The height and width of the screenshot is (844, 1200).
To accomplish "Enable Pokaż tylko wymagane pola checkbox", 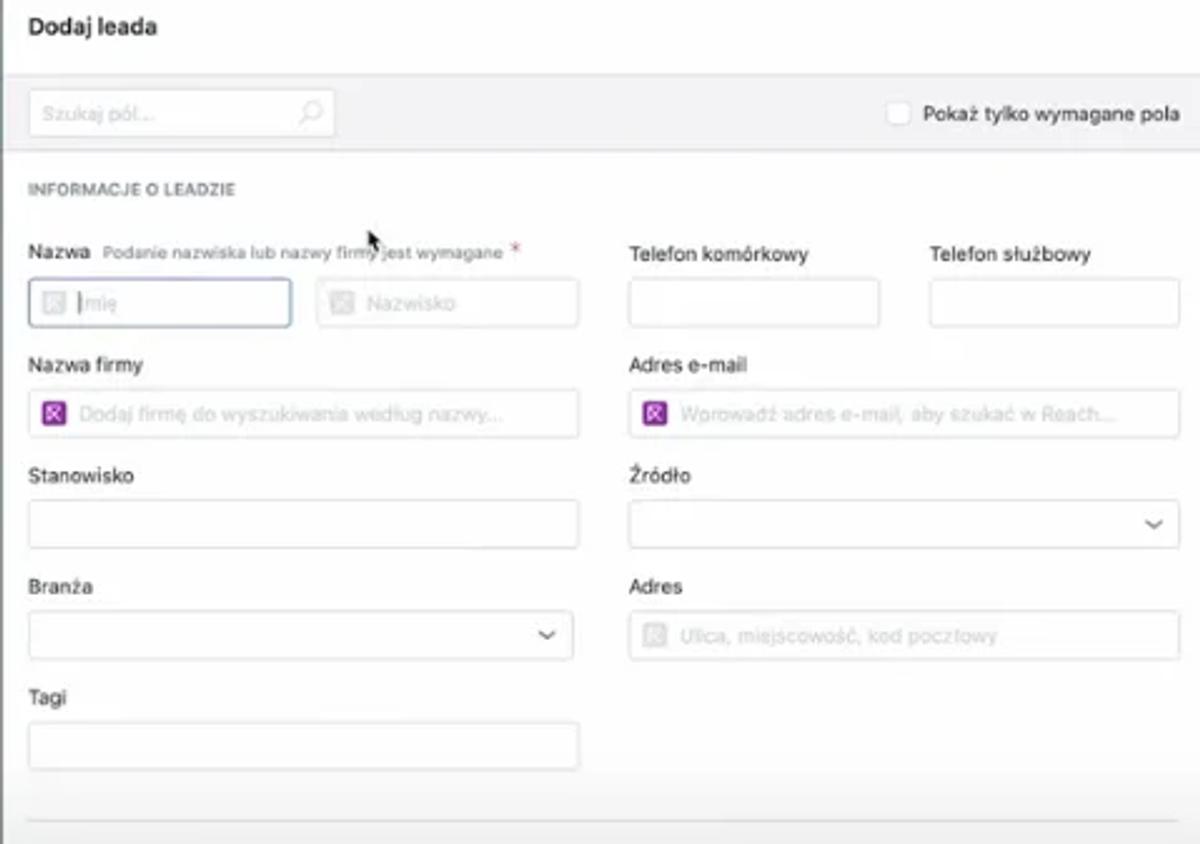I will pyautogui.click(x=898, y=114).
